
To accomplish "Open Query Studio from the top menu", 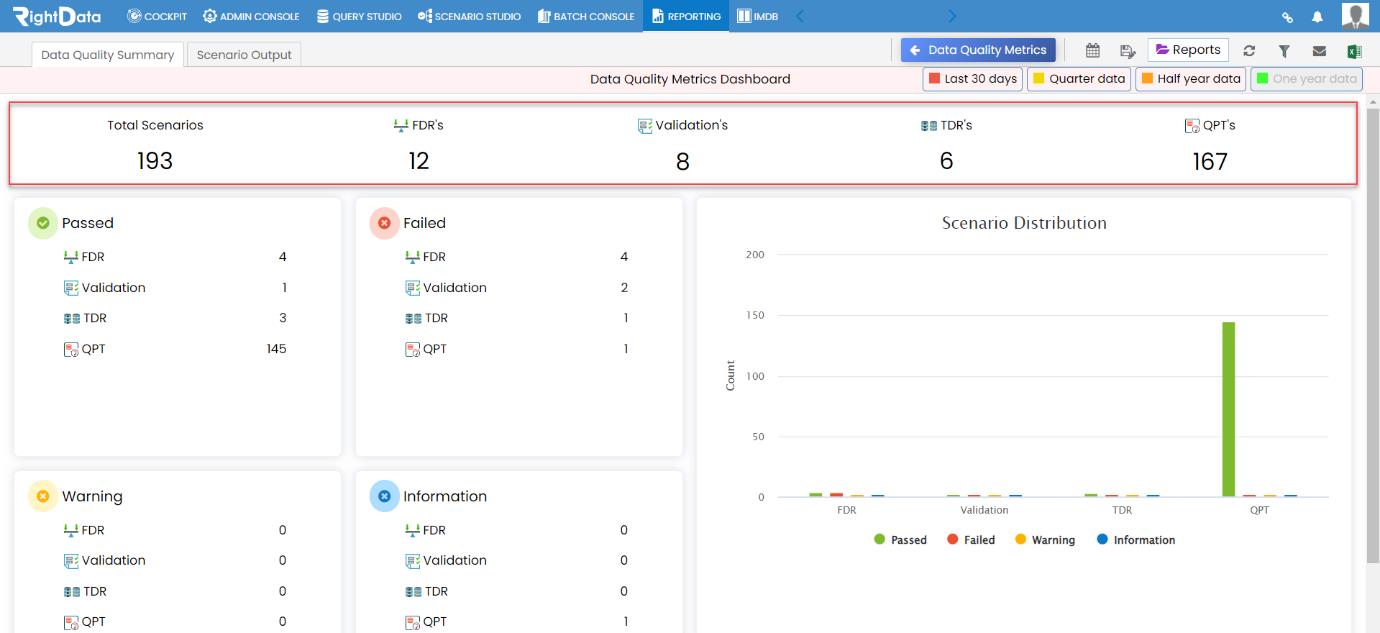I will point(359,16).
